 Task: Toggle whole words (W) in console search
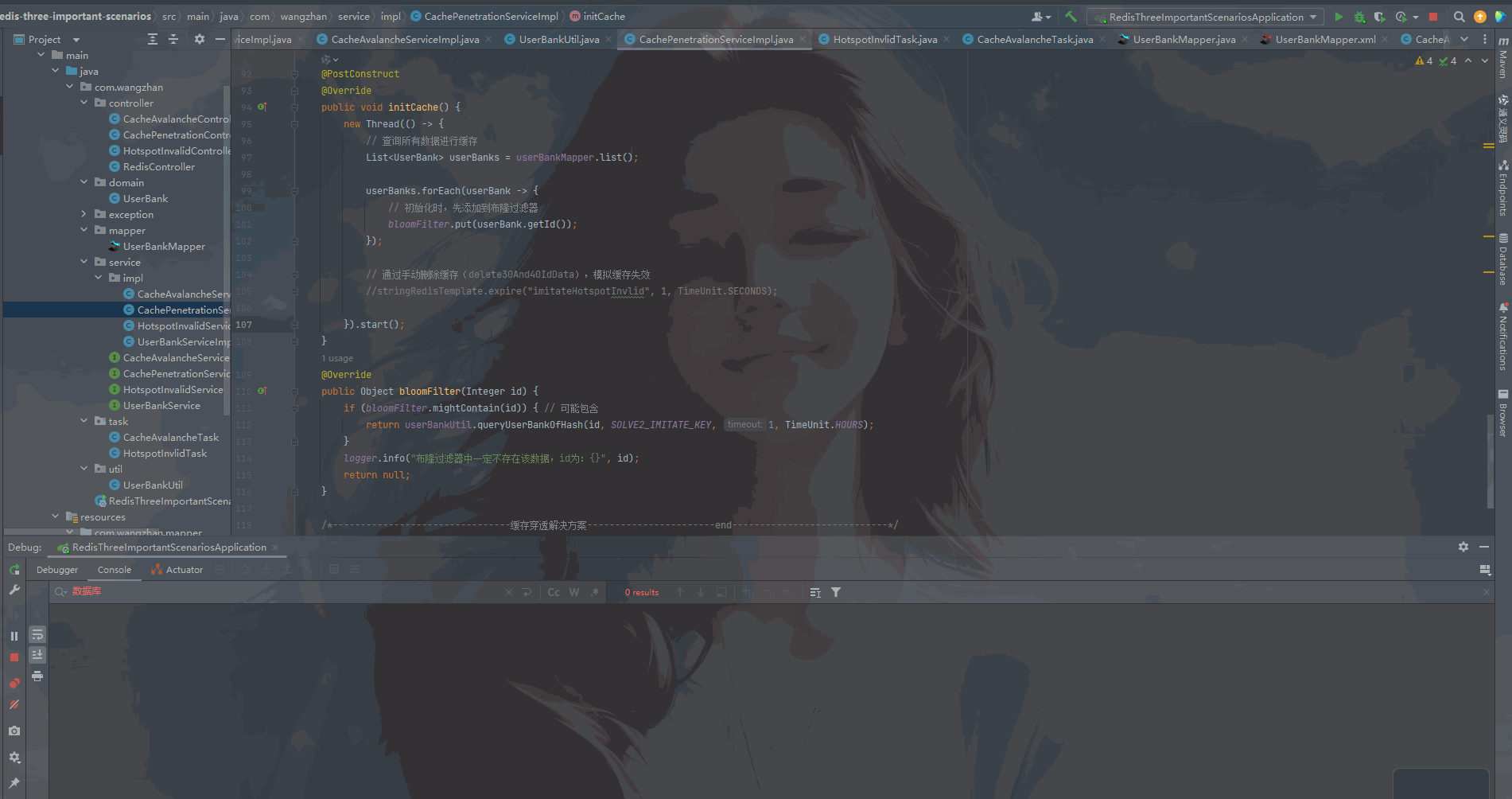[574, 592]
